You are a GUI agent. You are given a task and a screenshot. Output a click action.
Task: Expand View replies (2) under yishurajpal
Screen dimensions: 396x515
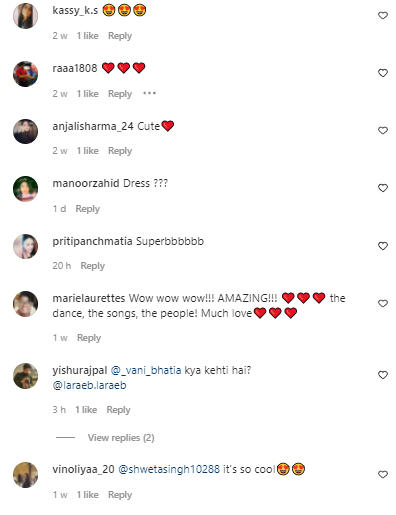(121, 437)
